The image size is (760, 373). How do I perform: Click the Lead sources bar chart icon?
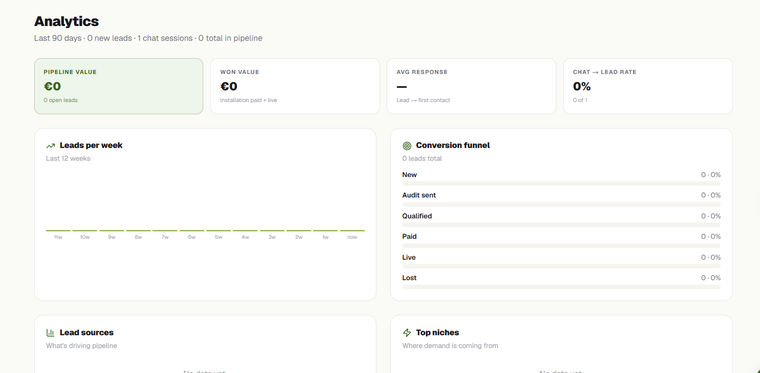coord(50,333)
